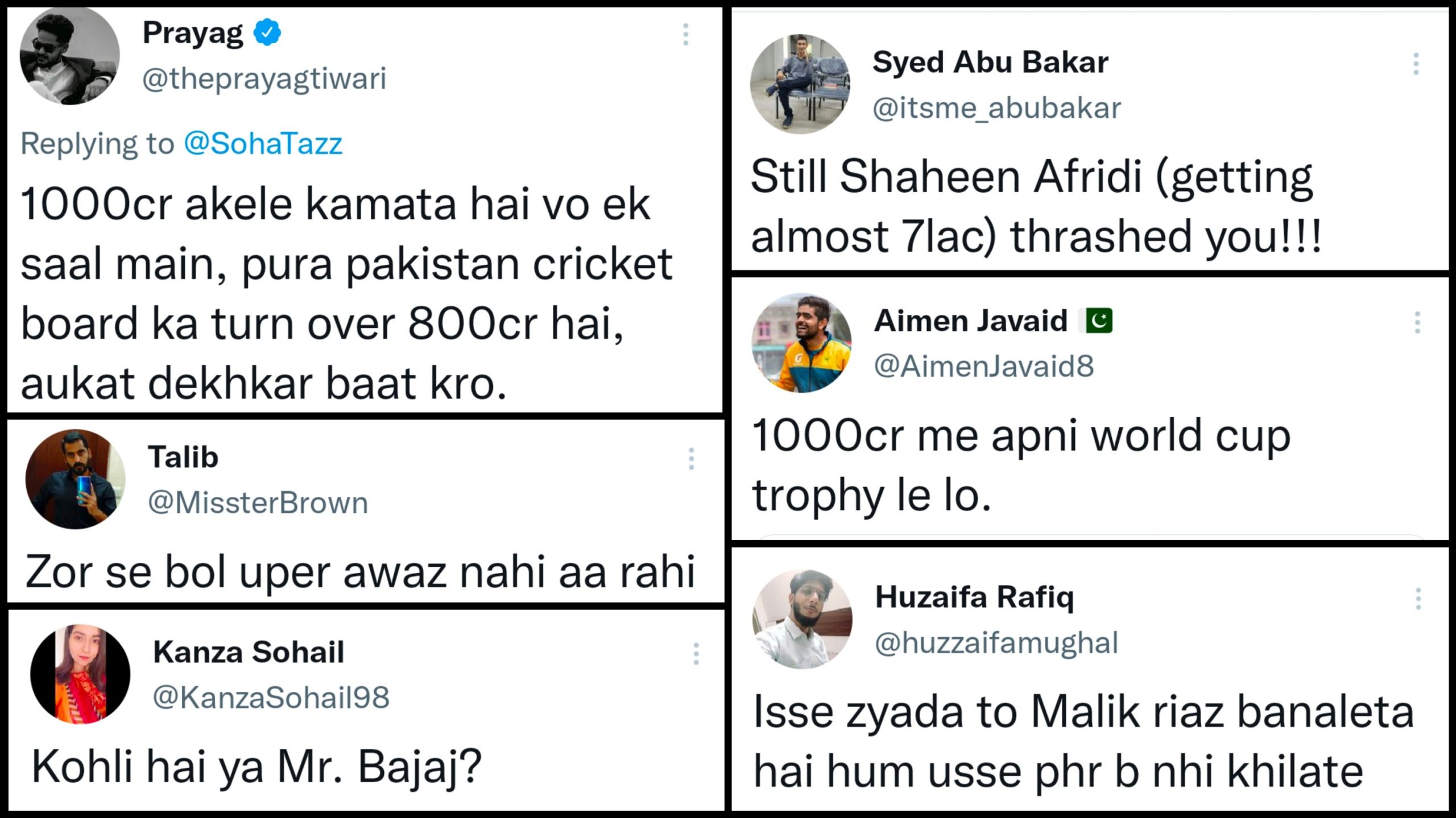Open three-dot menu on Kanza Sohail's tweet
Image resolution: width=1456 pixels, height=818 pixels.
[x=696, y=654]
